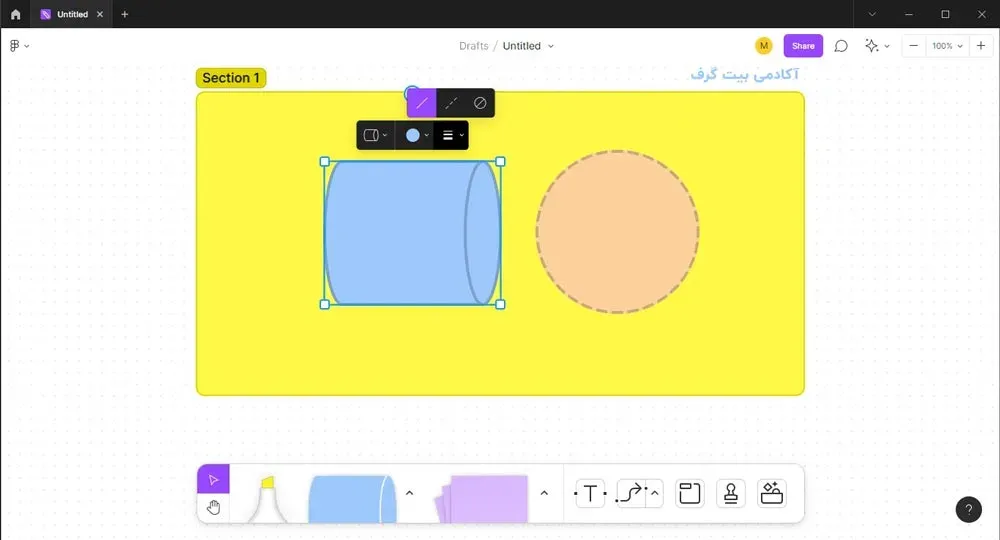Click the Share button
This screenshot has width=1000, height=540.
pyautogui.click(x=803, y=46)
